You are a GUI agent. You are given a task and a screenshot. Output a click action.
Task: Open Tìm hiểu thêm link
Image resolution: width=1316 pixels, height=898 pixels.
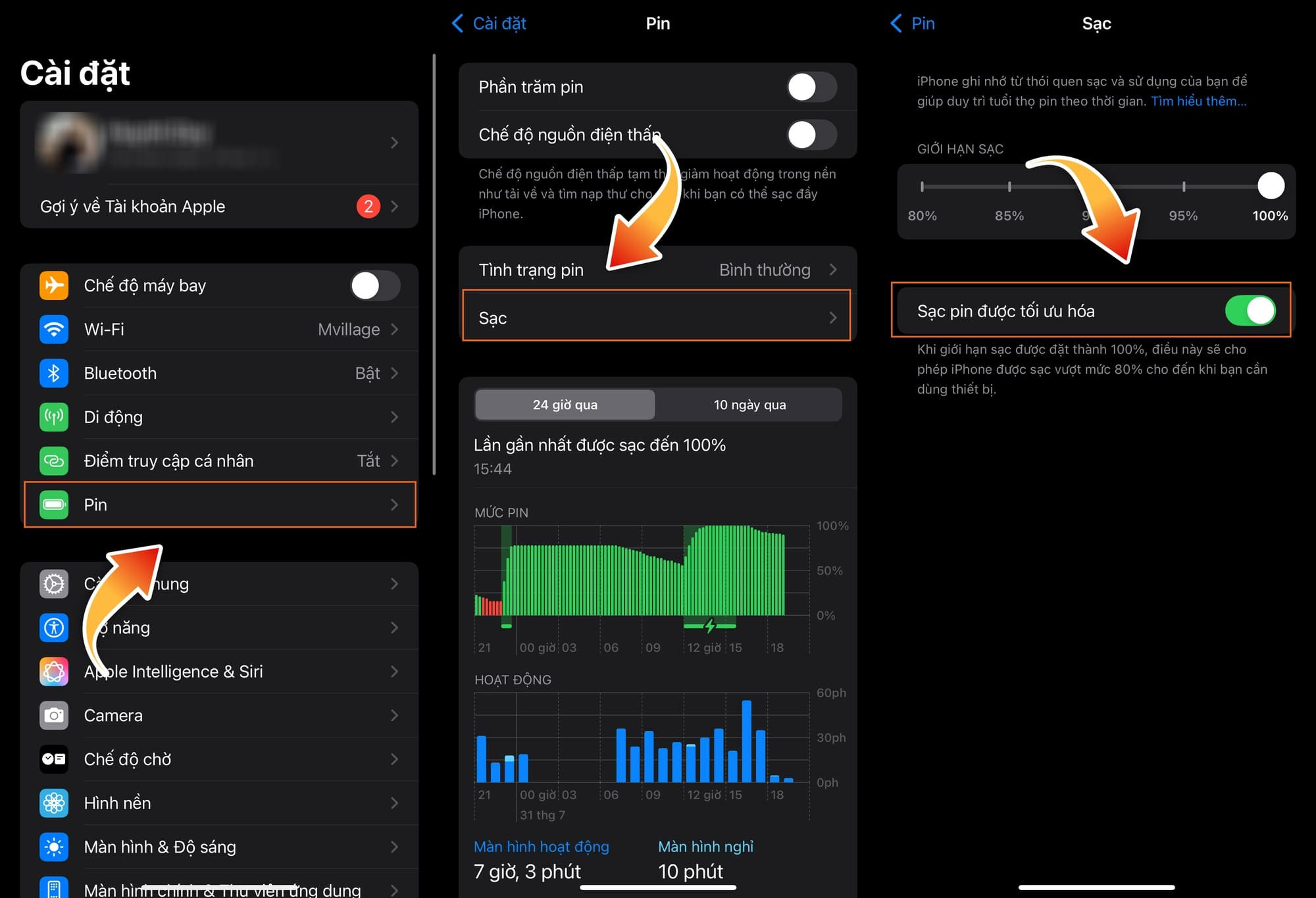point(1198,101)
